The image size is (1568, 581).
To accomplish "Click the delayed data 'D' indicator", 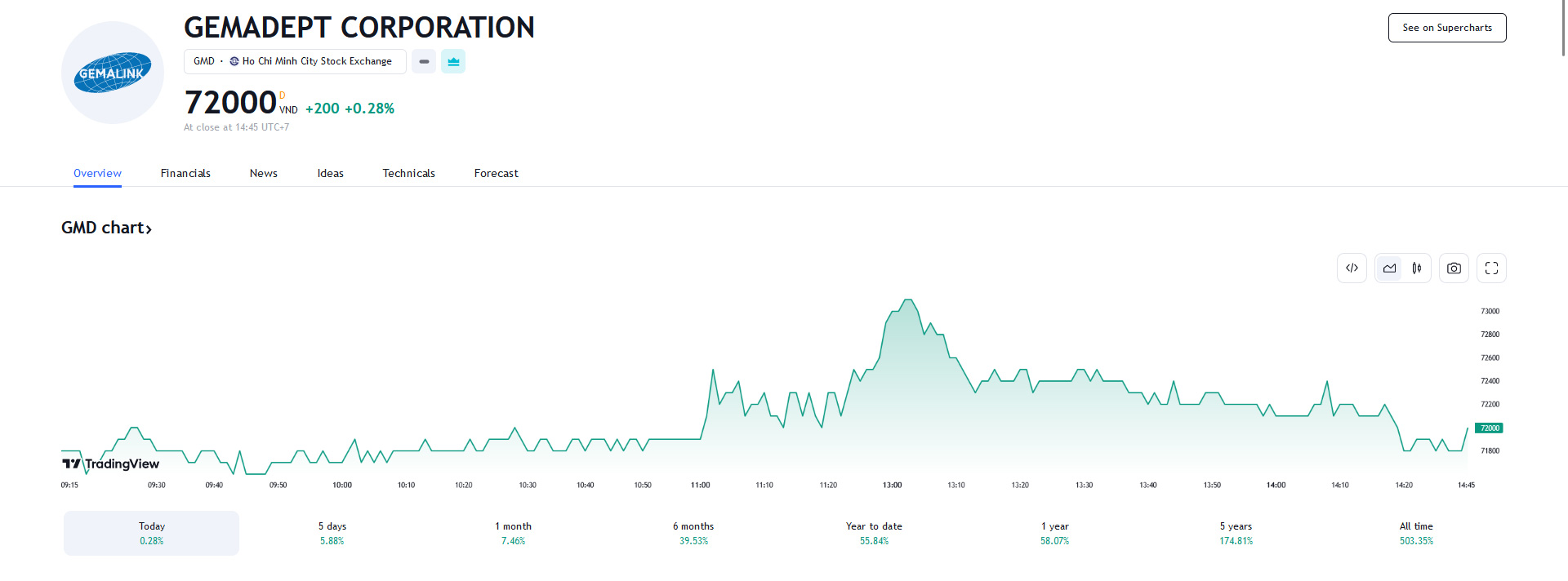I will pyautogui.click(x=283, y=95).
